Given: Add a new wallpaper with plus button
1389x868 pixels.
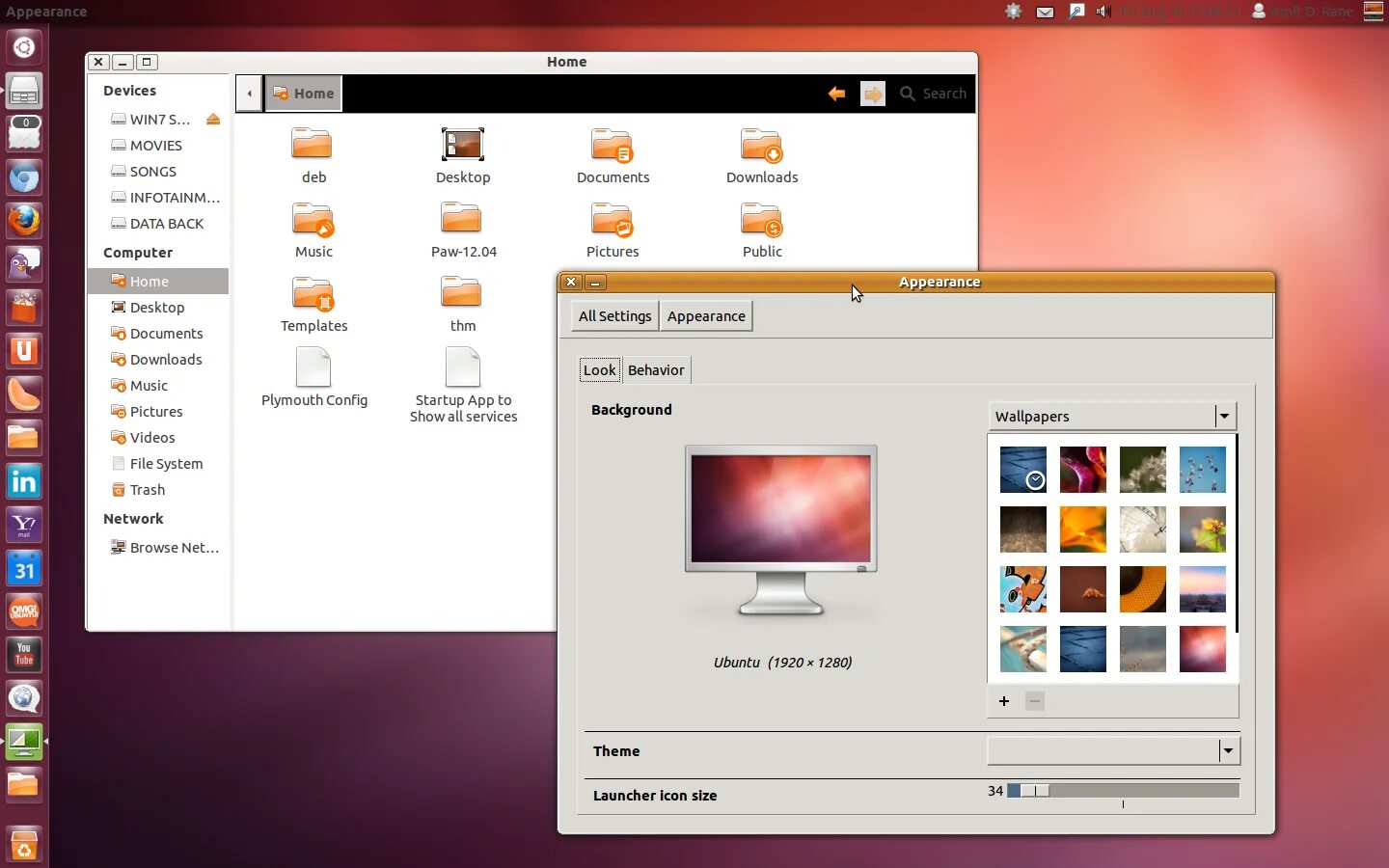Looking at the screenshot, I should pos(1004,701).
